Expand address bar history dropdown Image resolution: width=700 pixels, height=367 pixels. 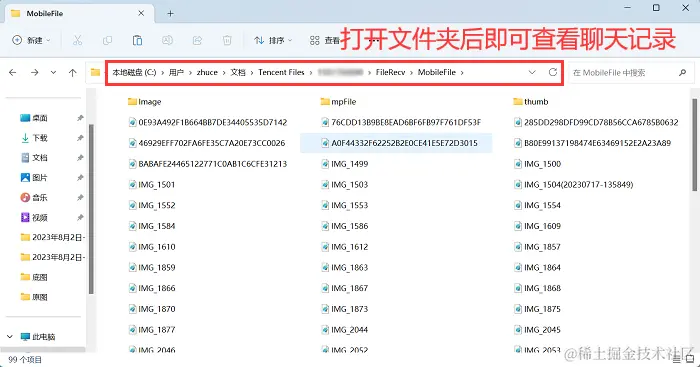pyautogui.click(x=532, y=72)
